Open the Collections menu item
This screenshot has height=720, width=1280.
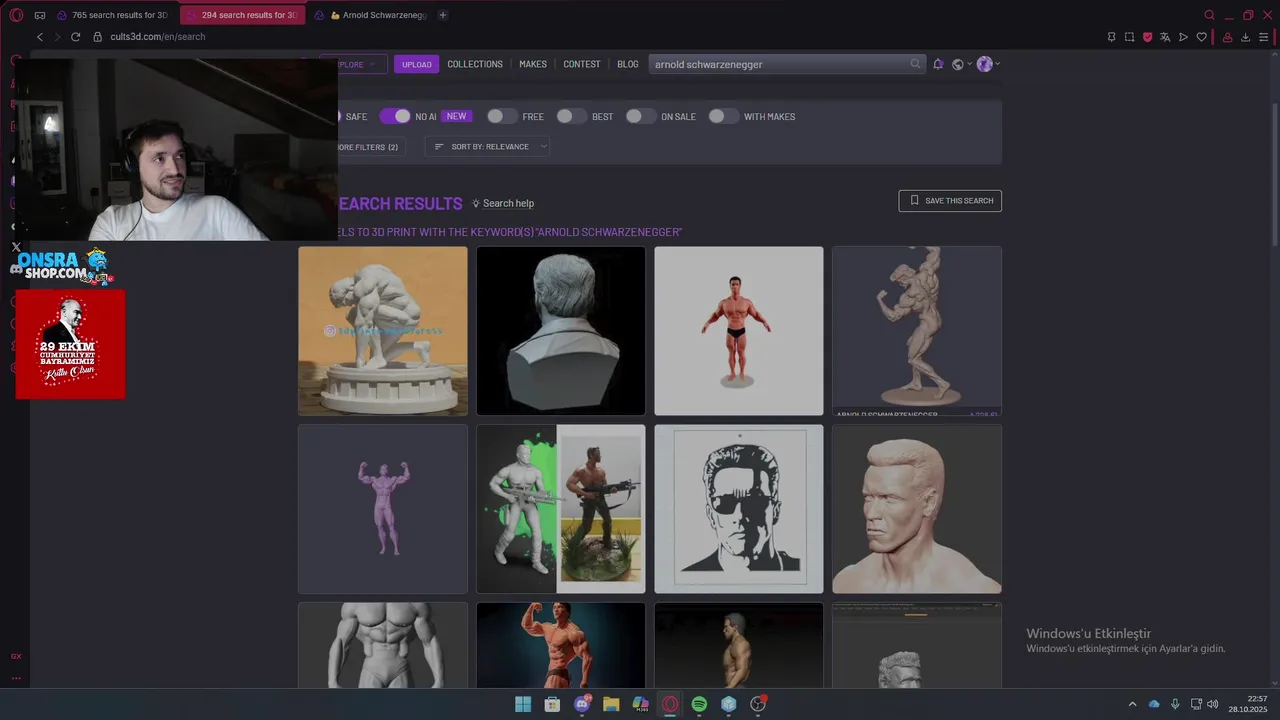point(475,64)
